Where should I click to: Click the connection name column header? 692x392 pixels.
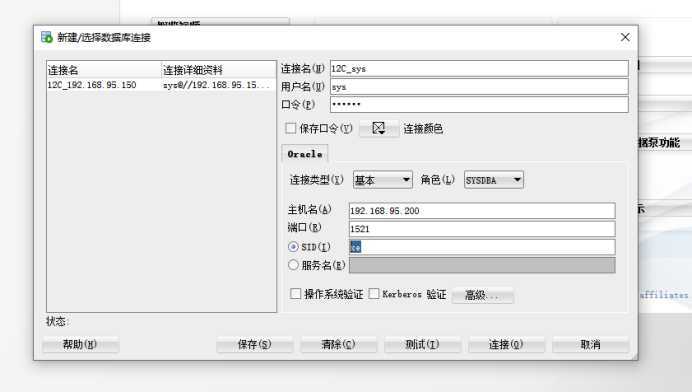104,70
